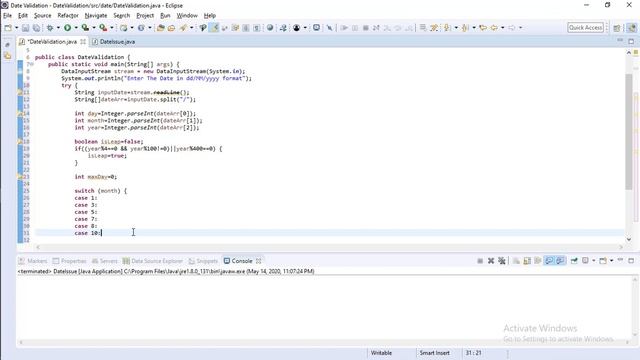640x360 pixels.
Task: Open the Coverage dropdown arrow
Action: (93, 28)
